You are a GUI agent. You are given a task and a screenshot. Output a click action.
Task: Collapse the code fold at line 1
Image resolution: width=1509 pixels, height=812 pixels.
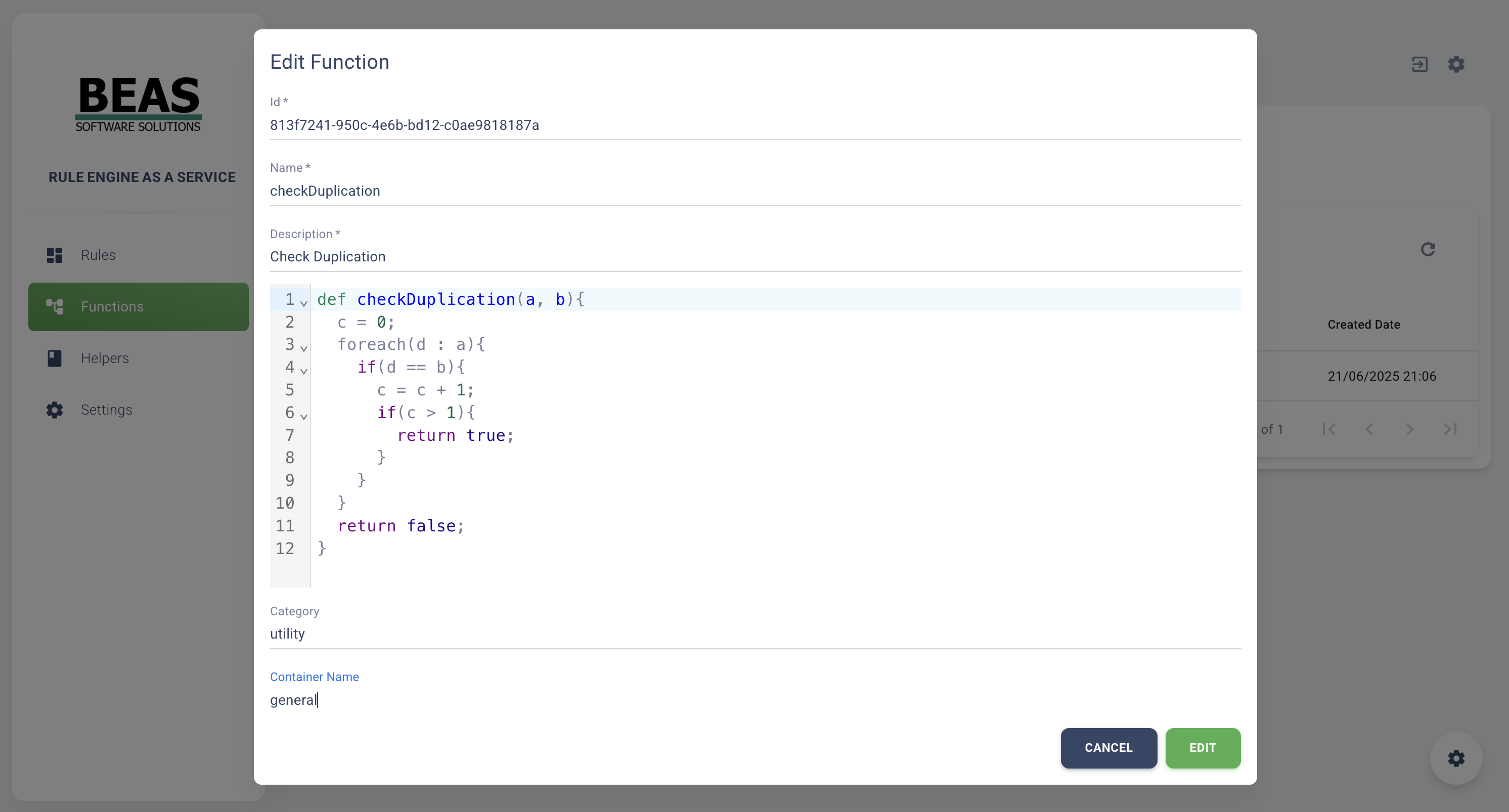303,303
